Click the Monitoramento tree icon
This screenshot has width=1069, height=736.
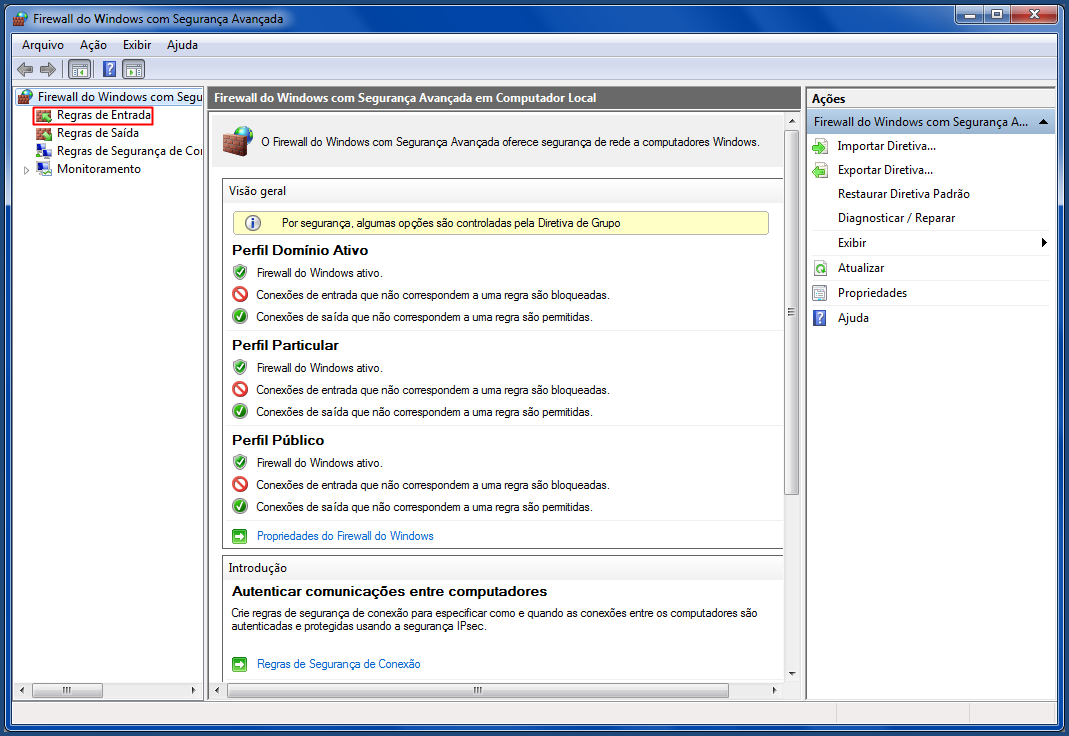point(44,169)
